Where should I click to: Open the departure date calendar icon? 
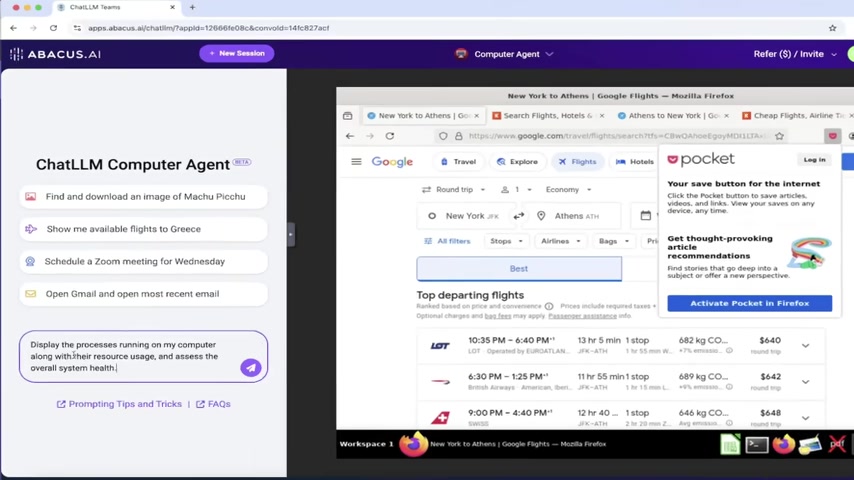[x=645, y=216]
